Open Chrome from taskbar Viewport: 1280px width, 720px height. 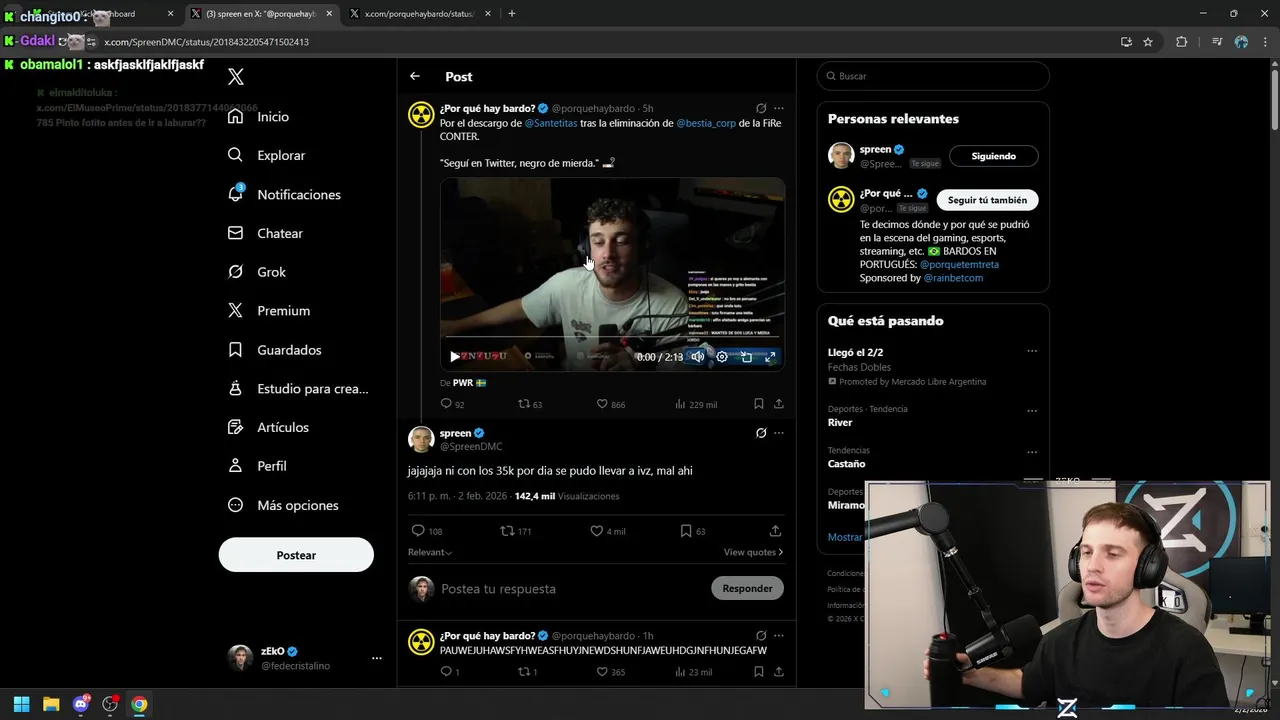(139, 704)
